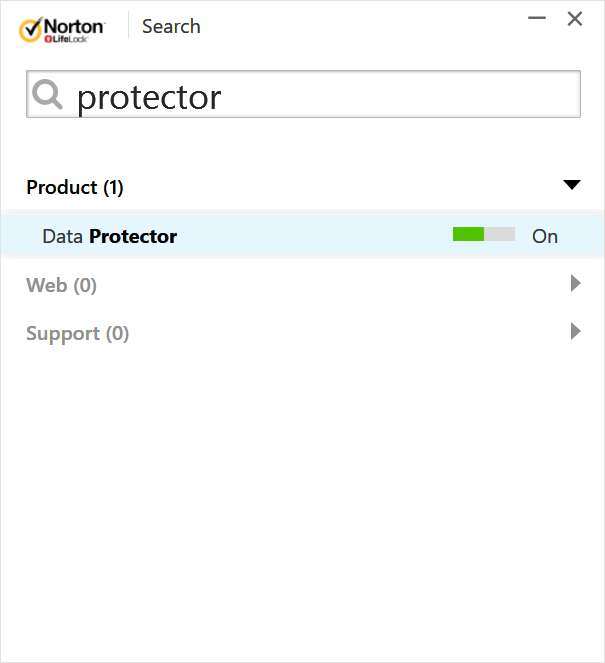Click the gray end of the Data Protector switch
Screen dimensions: 605x663
point(500,235)
